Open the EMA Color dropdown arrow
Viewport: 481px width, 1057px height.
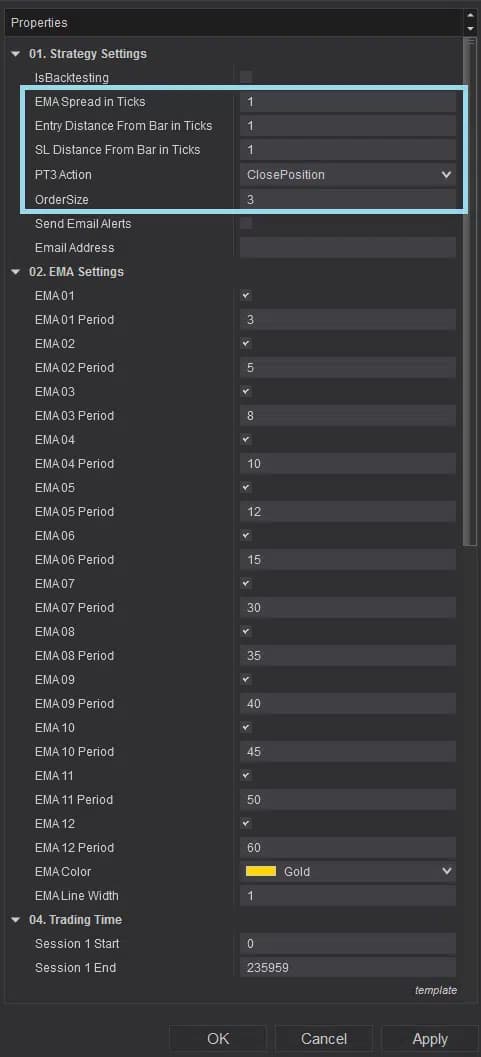(x=446, y=872)
